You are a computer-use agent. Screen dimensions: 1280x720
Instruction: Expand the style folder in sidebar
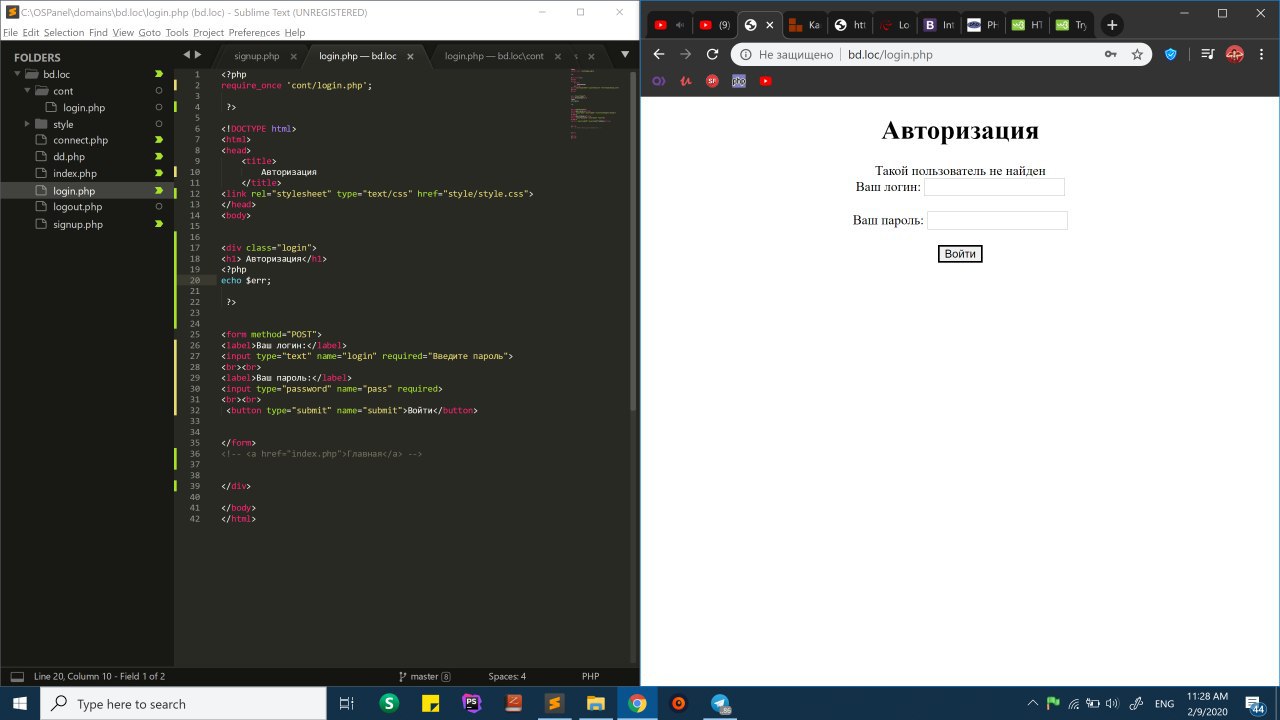(28, 124)
